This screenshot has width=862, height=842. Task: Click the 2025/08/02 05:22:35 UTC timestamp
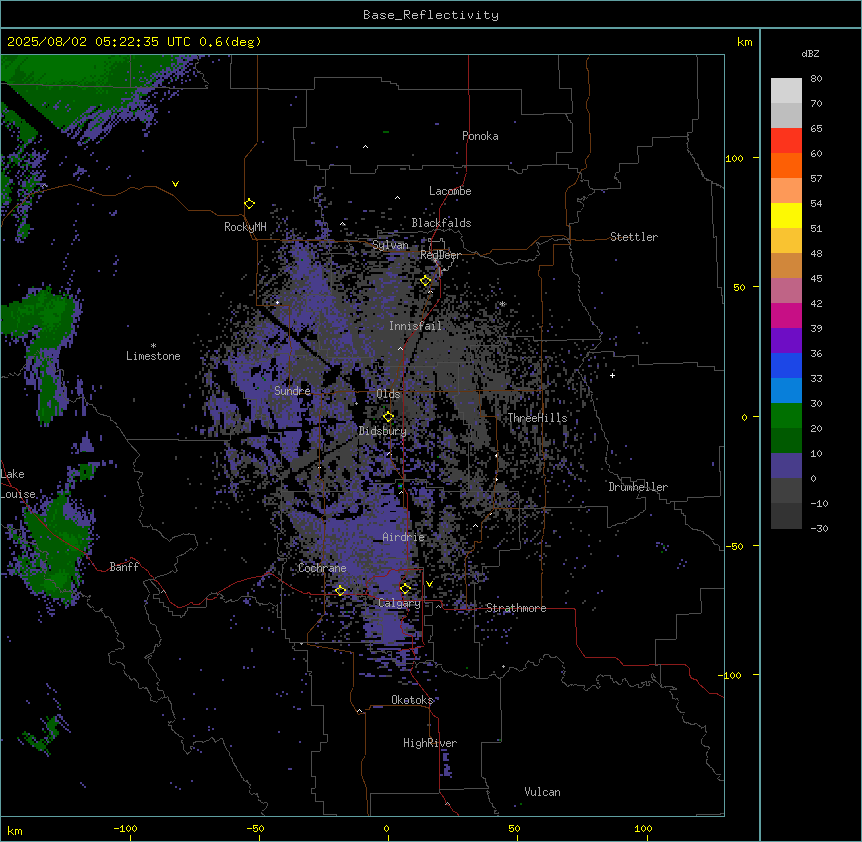pos(99,42)
